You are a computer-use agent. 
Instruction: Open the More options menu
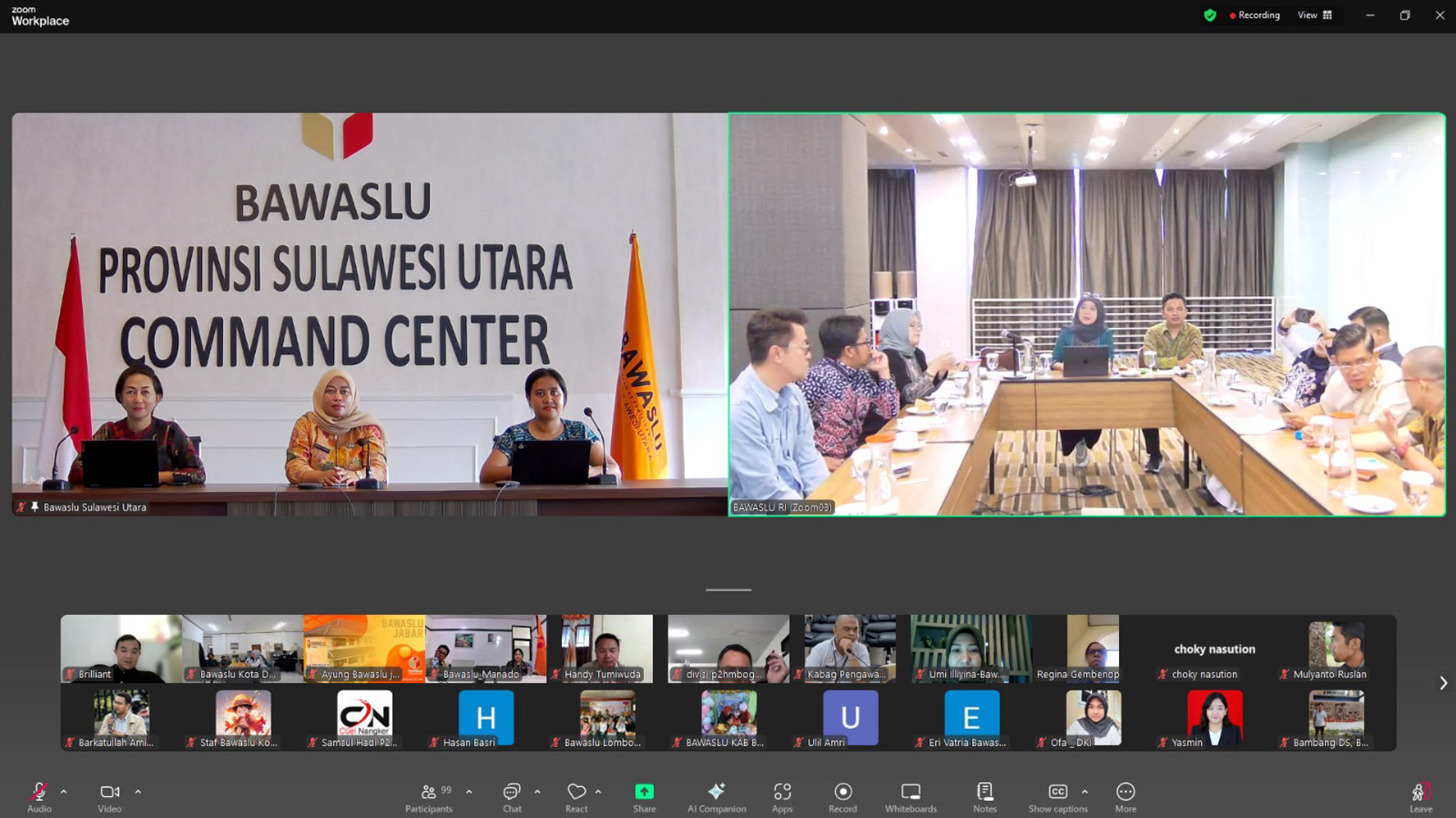1125,791
